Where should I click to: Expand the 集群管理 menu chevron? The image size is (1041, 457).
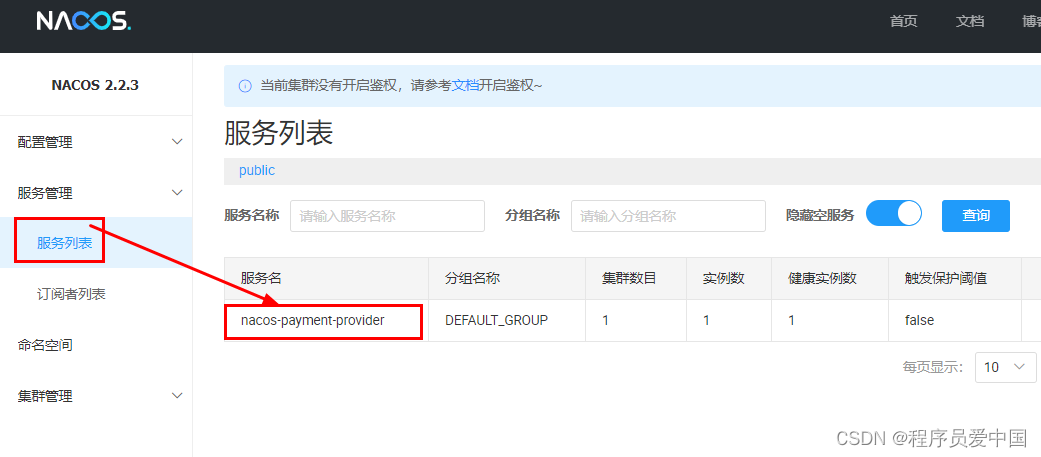(x=177, y=396)
